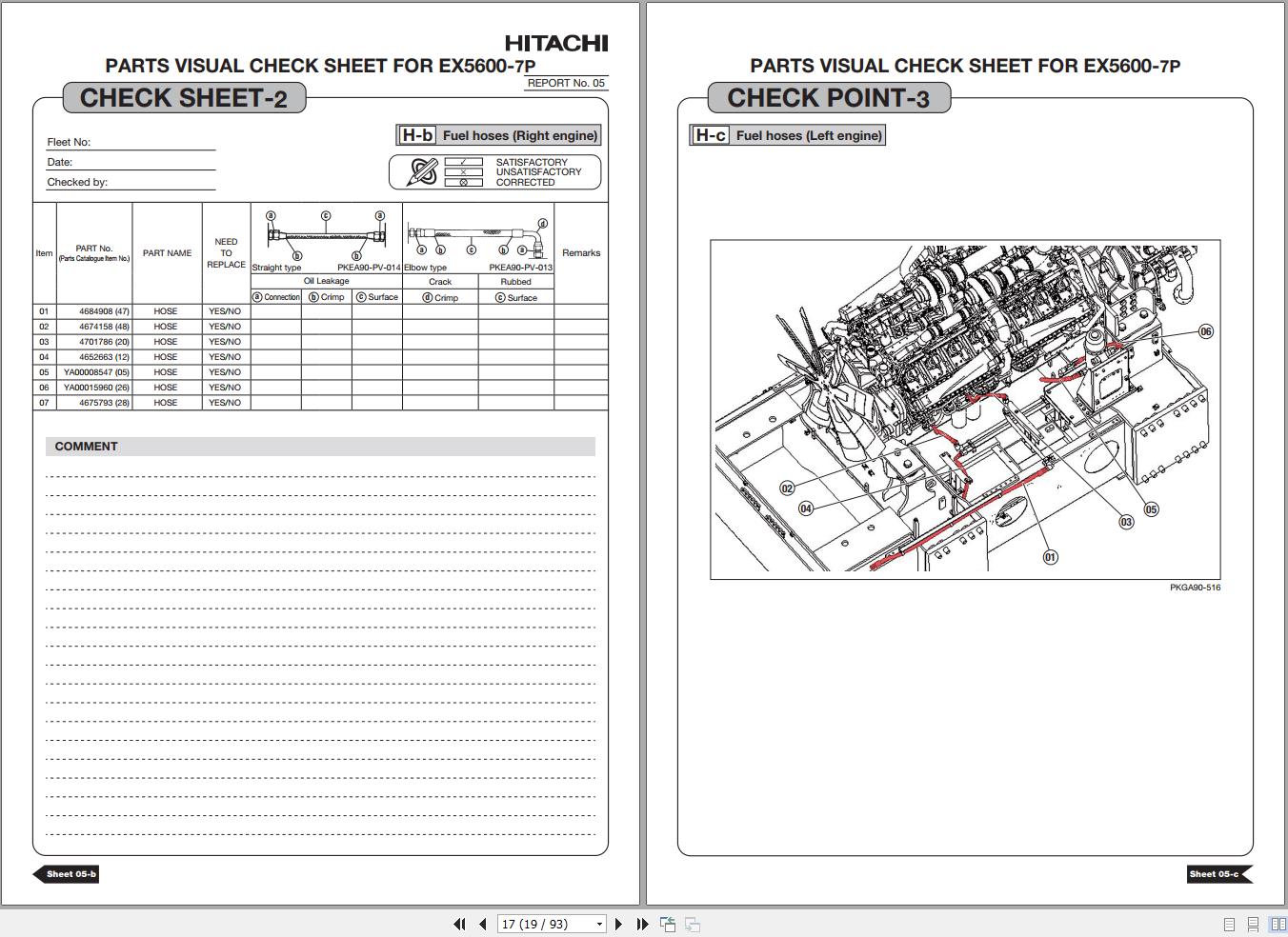Viewport: 1288px width, 937px height.
Task: Click the Rubbed column header
Action: (515, 282)
